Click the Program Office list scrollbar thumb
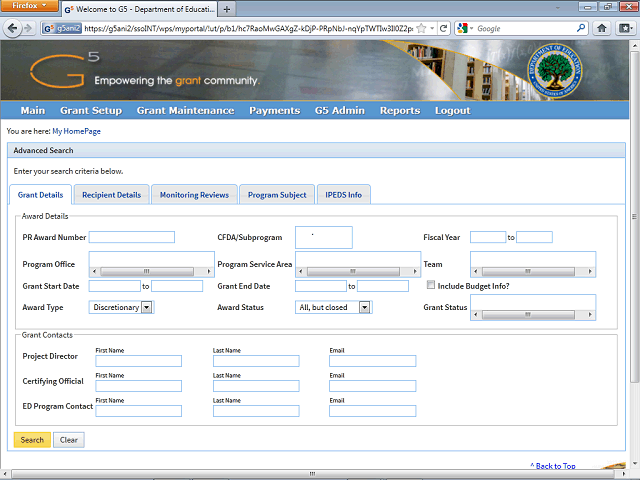 point(147,271)
